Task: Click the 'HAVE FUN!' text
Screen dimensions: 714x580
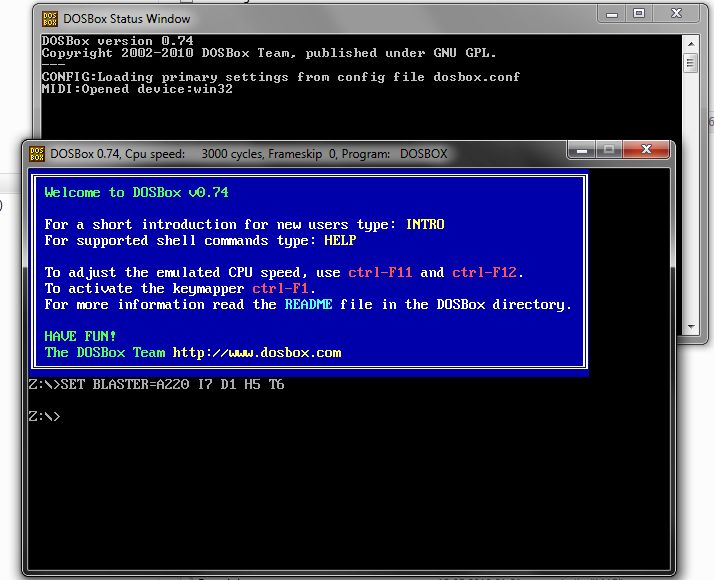Action: coord(80,336)
